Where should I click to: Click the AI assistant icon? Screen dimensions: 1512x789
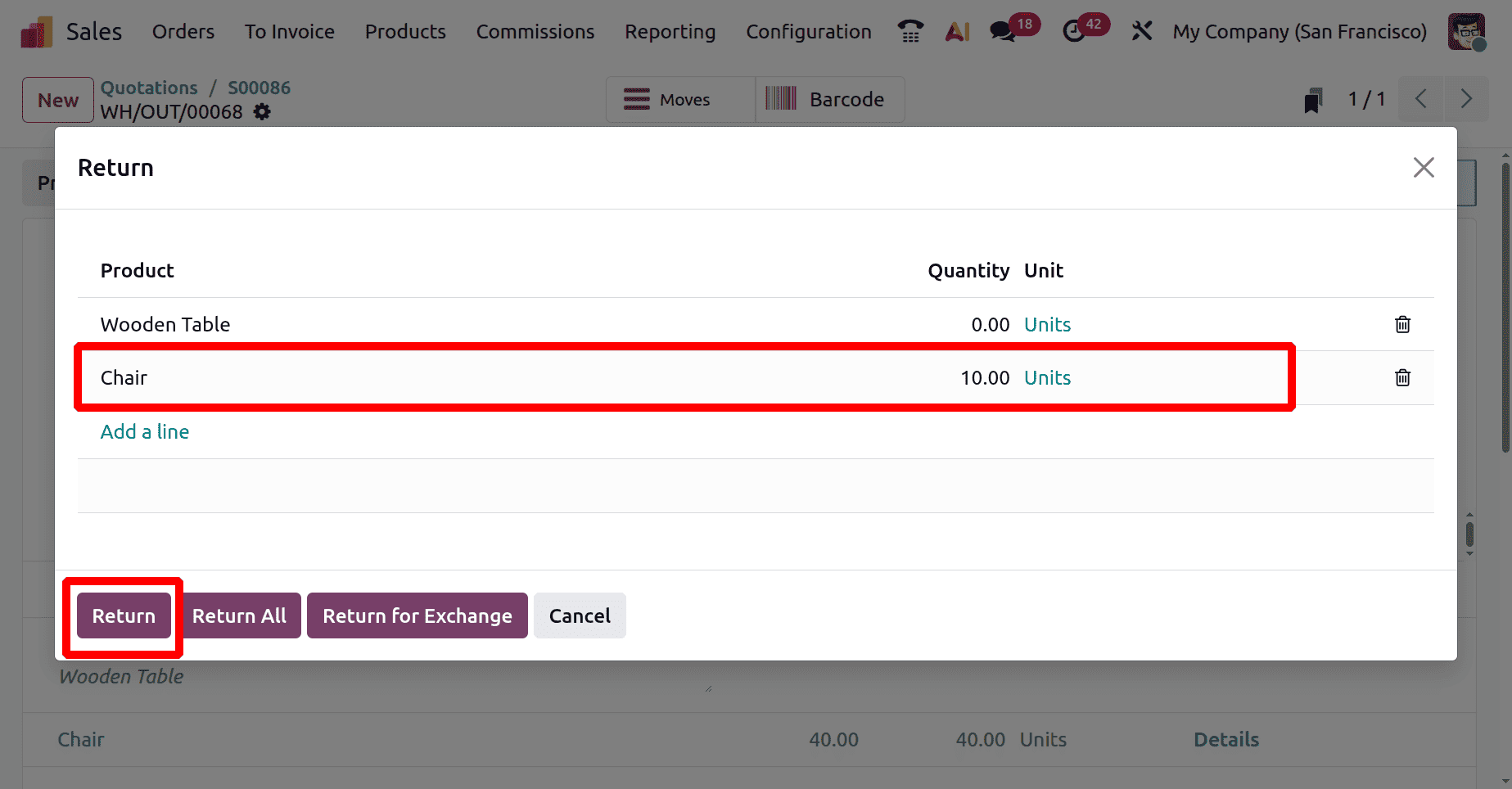pyautogui.click(x=957, y=31)
